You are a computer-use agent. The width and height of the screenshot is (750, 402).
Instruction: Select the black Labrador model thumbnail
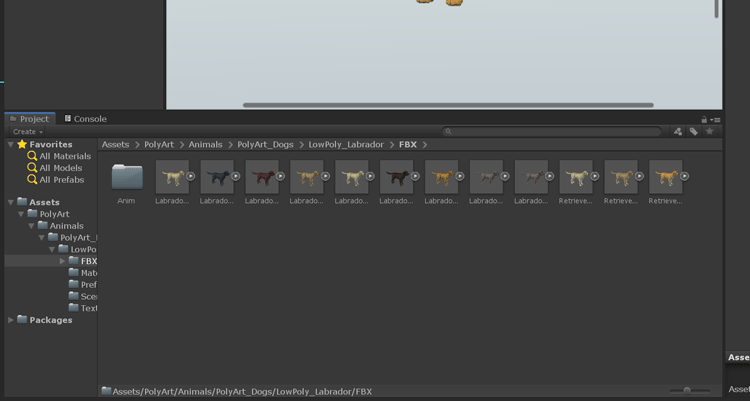point(217,177)
